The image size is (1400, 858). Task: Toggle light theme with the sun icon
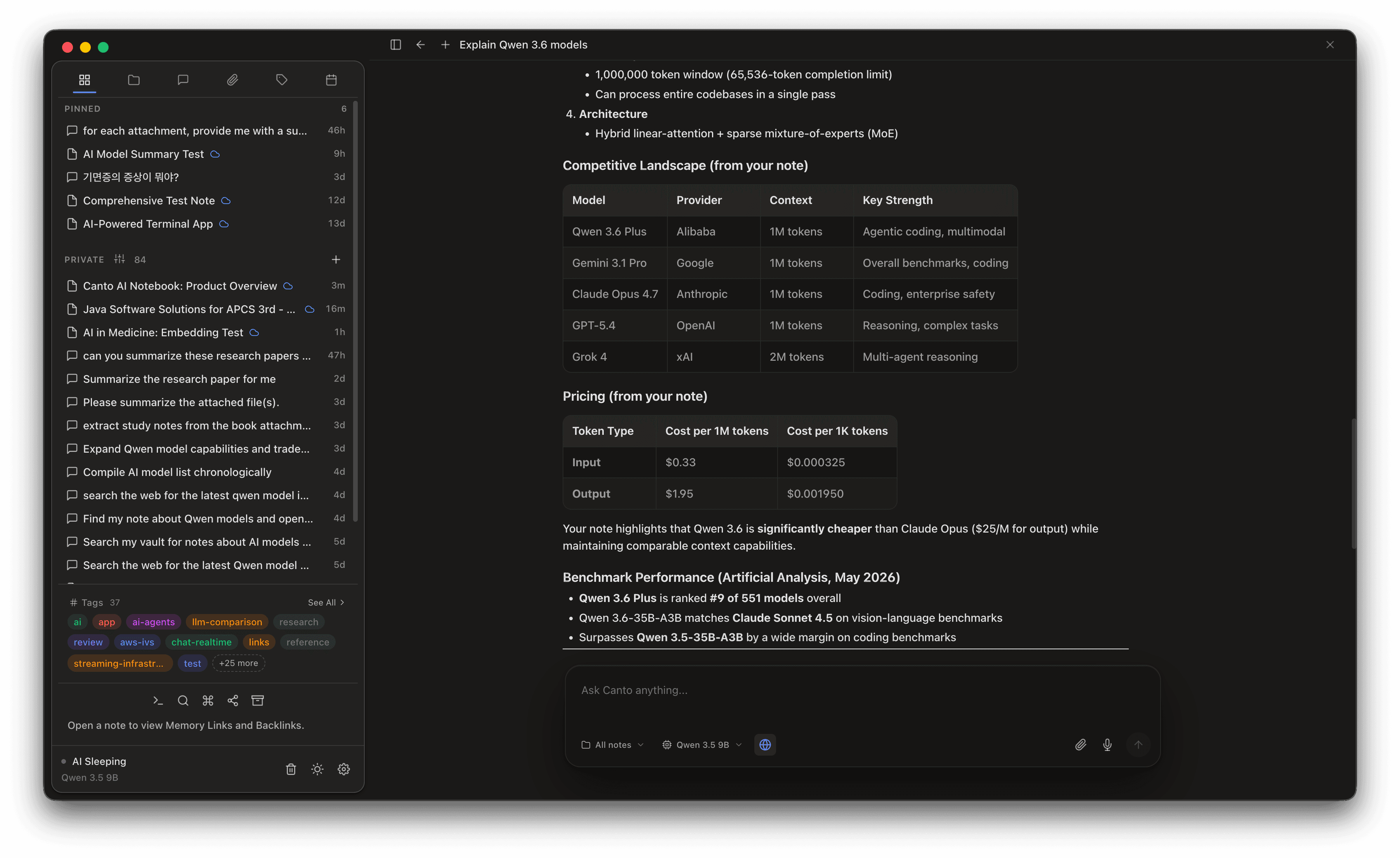318,769
